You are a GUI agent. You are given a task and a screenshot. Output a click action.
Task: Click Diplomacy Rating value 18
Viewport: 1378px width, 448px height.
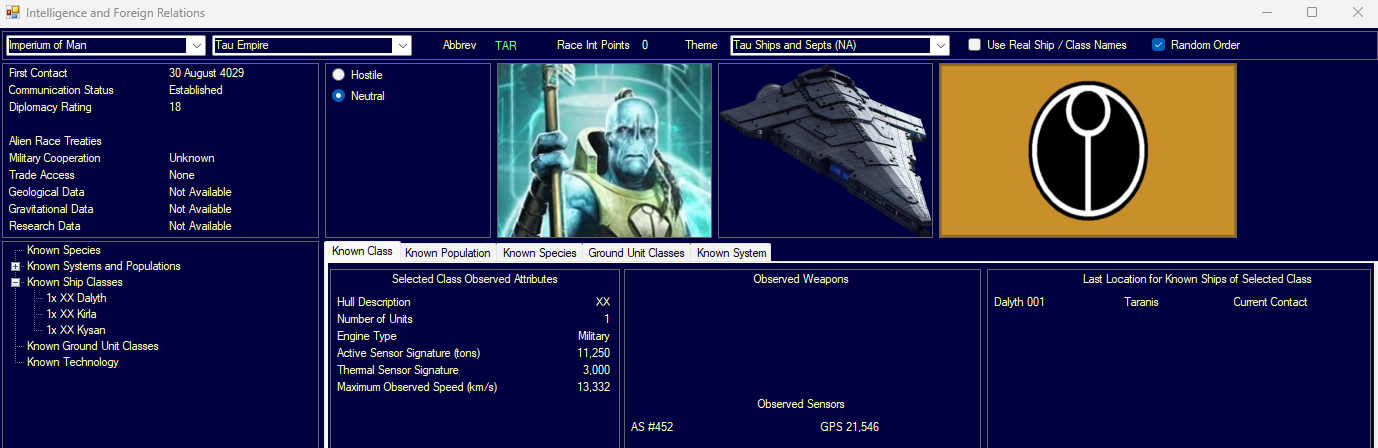pos(175,107)
